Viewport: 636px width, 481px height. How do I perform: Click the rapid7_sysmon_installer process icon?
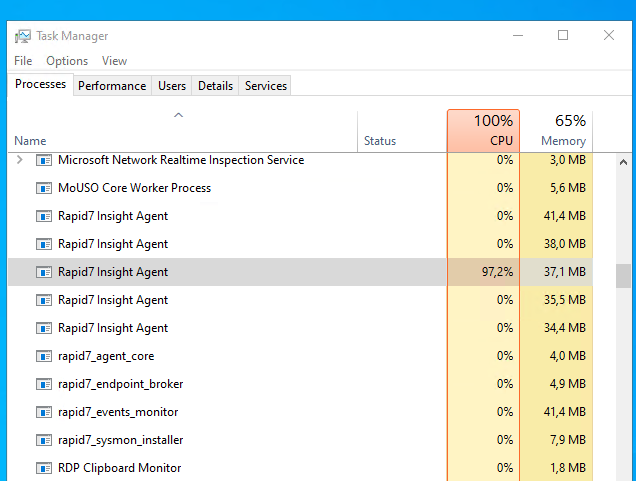coord(44,440)
